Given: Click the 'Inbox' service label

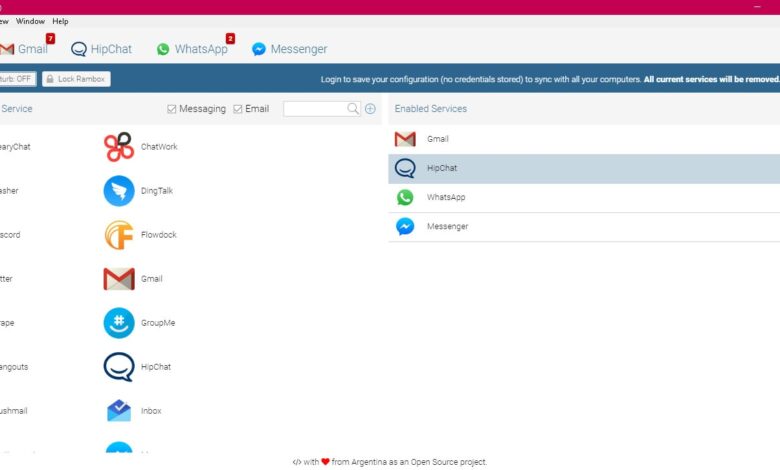Looking at the screenshot, I should (x=151, y=411).
